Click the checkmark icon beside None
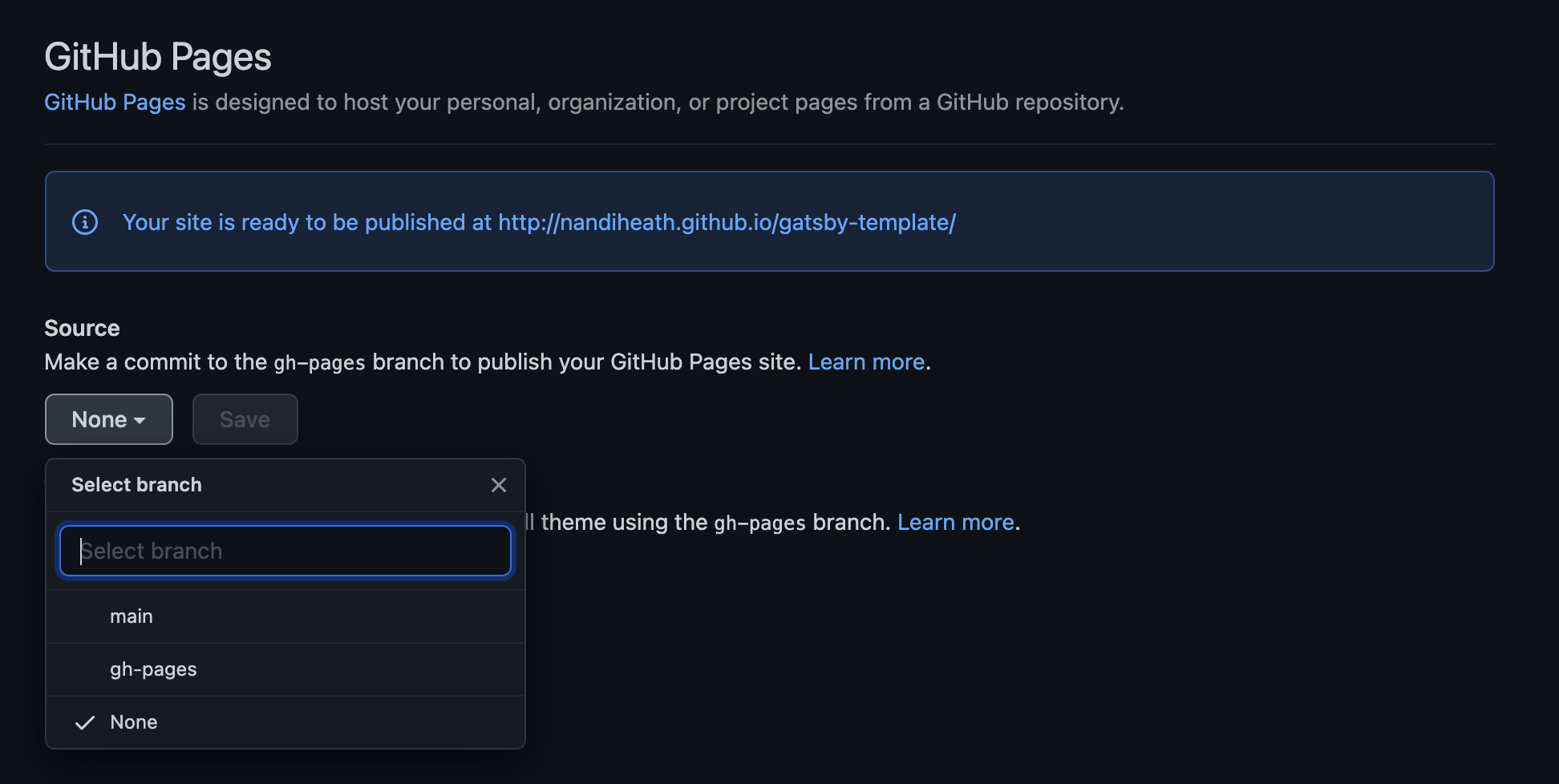 click(85, 722)
